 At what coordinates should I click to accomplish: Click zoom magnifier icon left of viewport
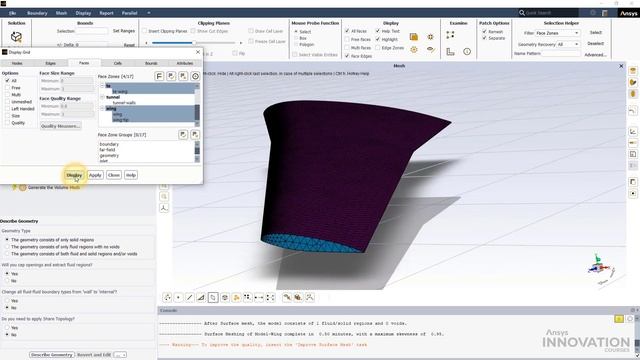coord(164,196)
